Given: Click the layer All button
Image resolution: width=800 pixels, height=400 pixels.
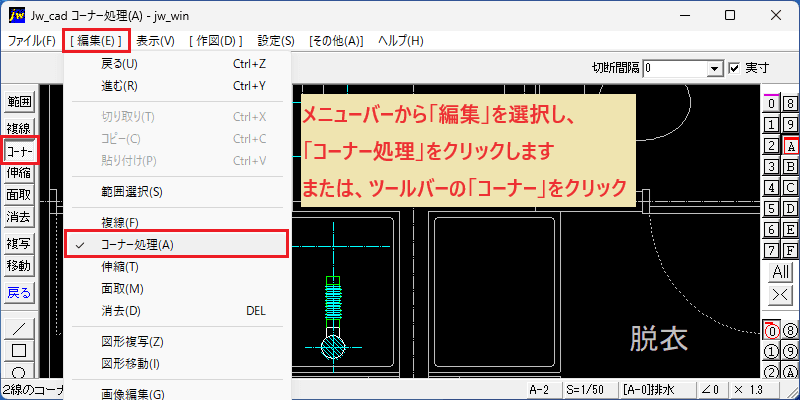Looking at the screenshot, I should (x=781, y=272).
